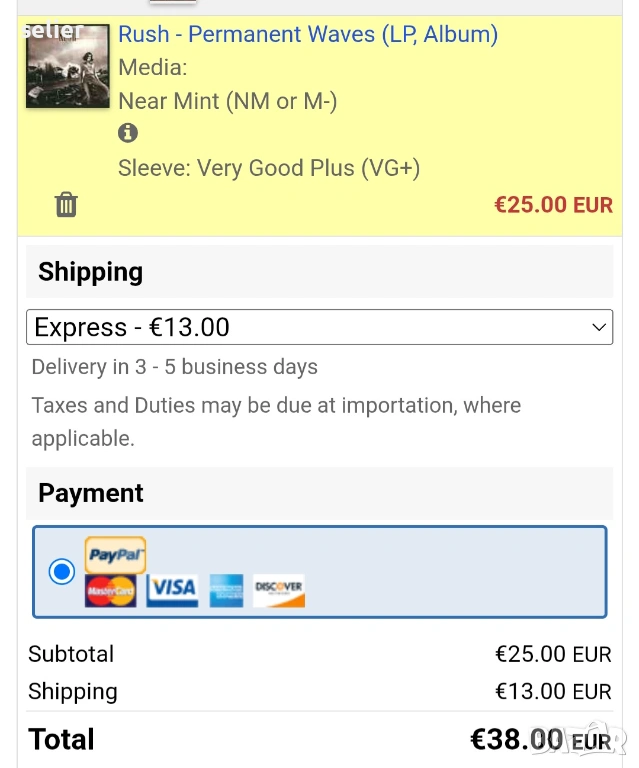
Task: Click the Subtotal label
Action: 71,654
